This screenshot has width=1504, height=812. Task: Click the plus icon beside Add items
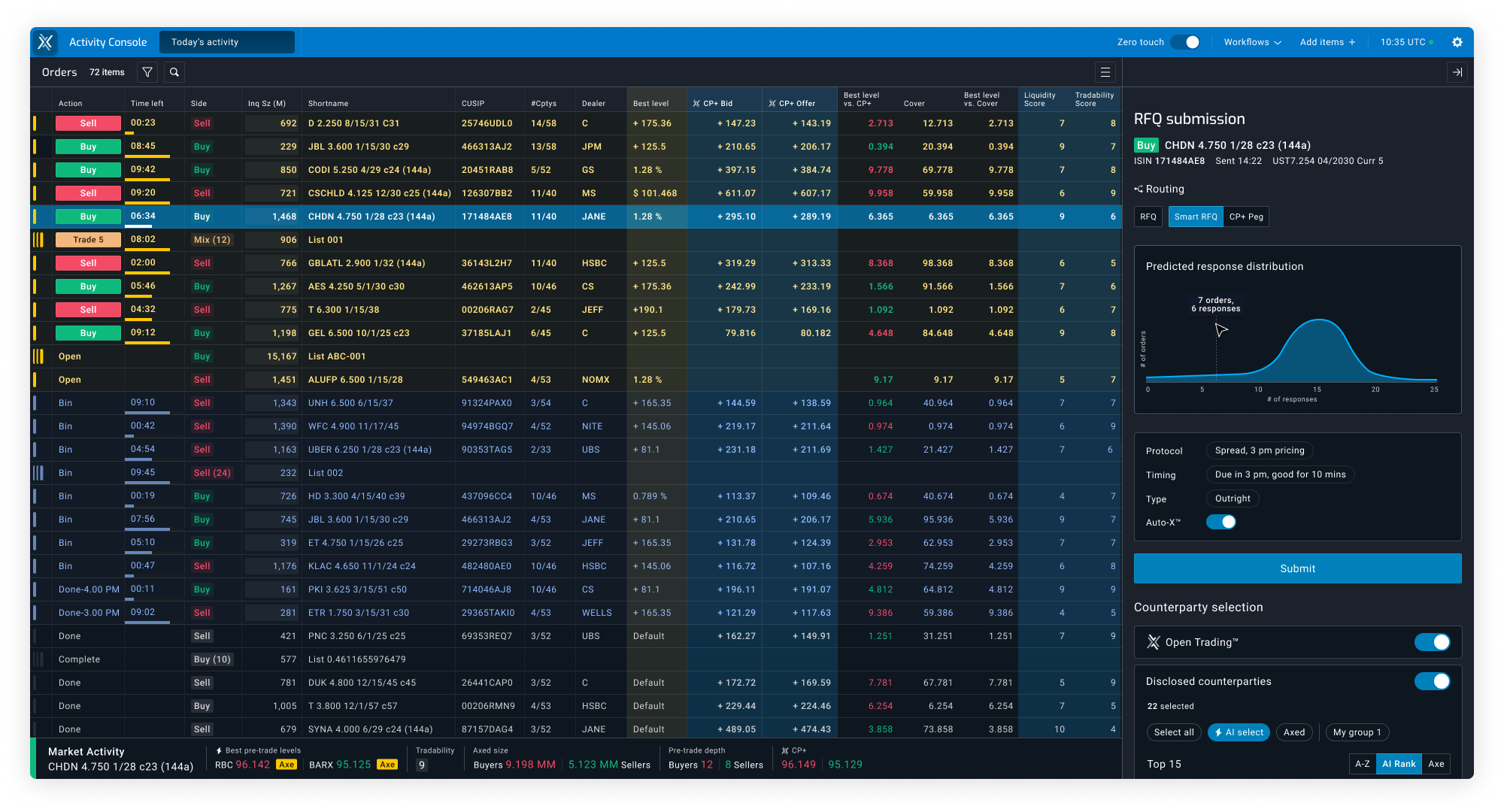tap(1352, 42)
